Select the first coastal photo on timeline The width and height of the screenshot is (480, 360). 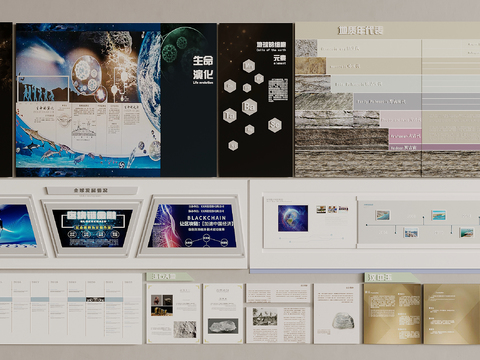click(382, 215)
